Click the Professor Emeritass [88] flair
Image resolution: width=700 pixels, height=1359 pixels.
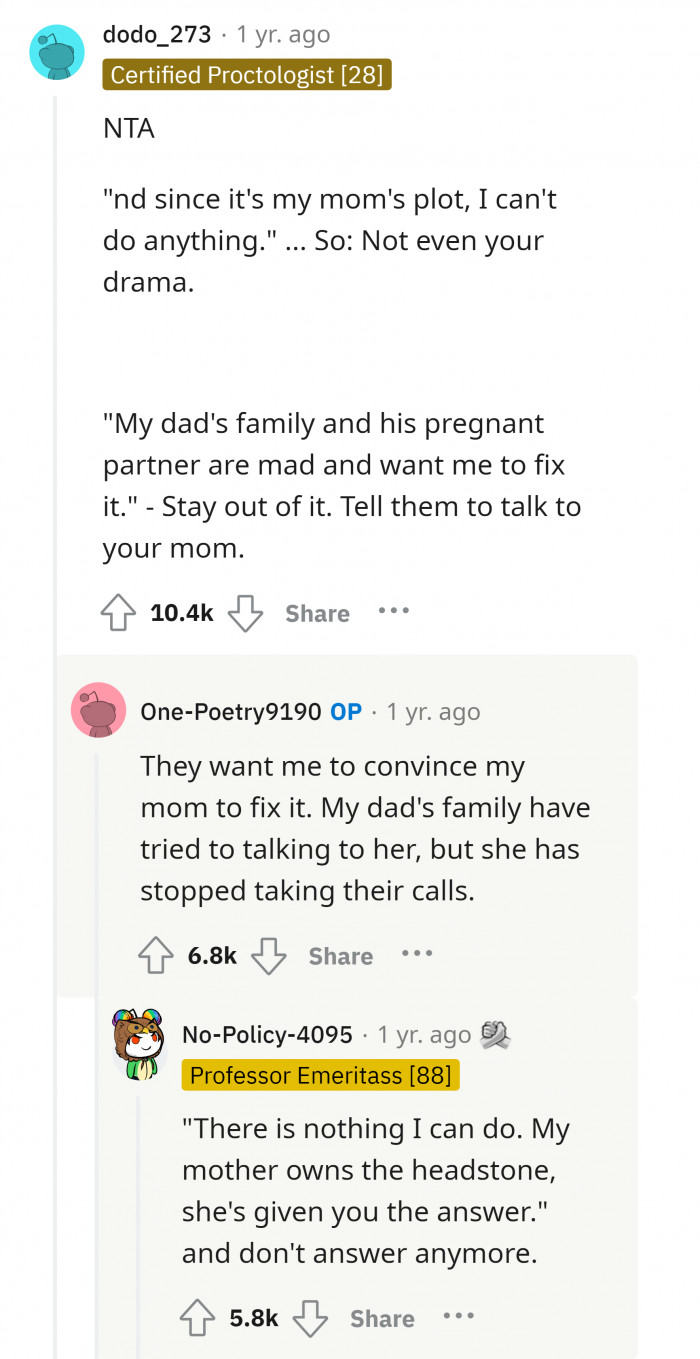pyautogui.click(x=320, y=1075)
